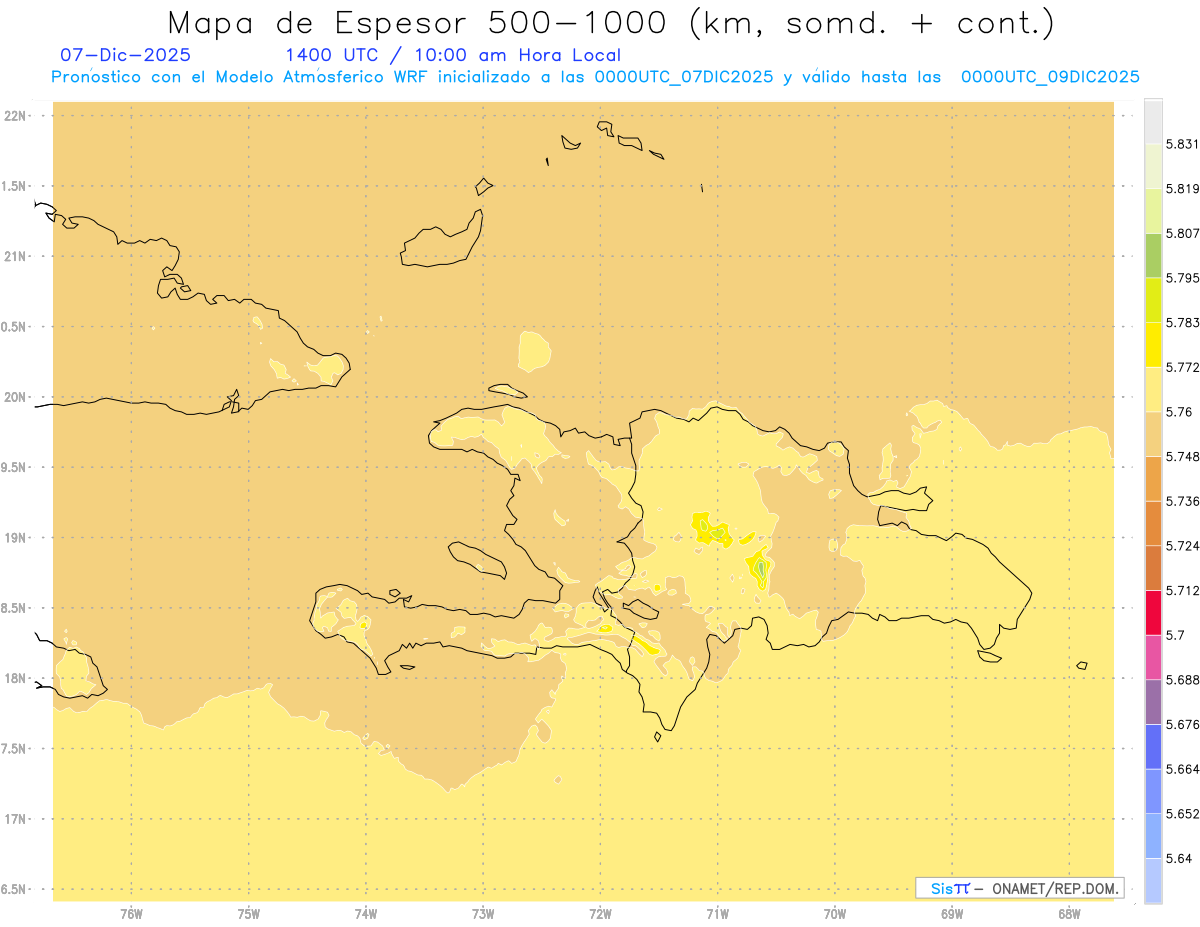Click the 73W longitude label
The image size is (1200, 927).
click(483, 914)
